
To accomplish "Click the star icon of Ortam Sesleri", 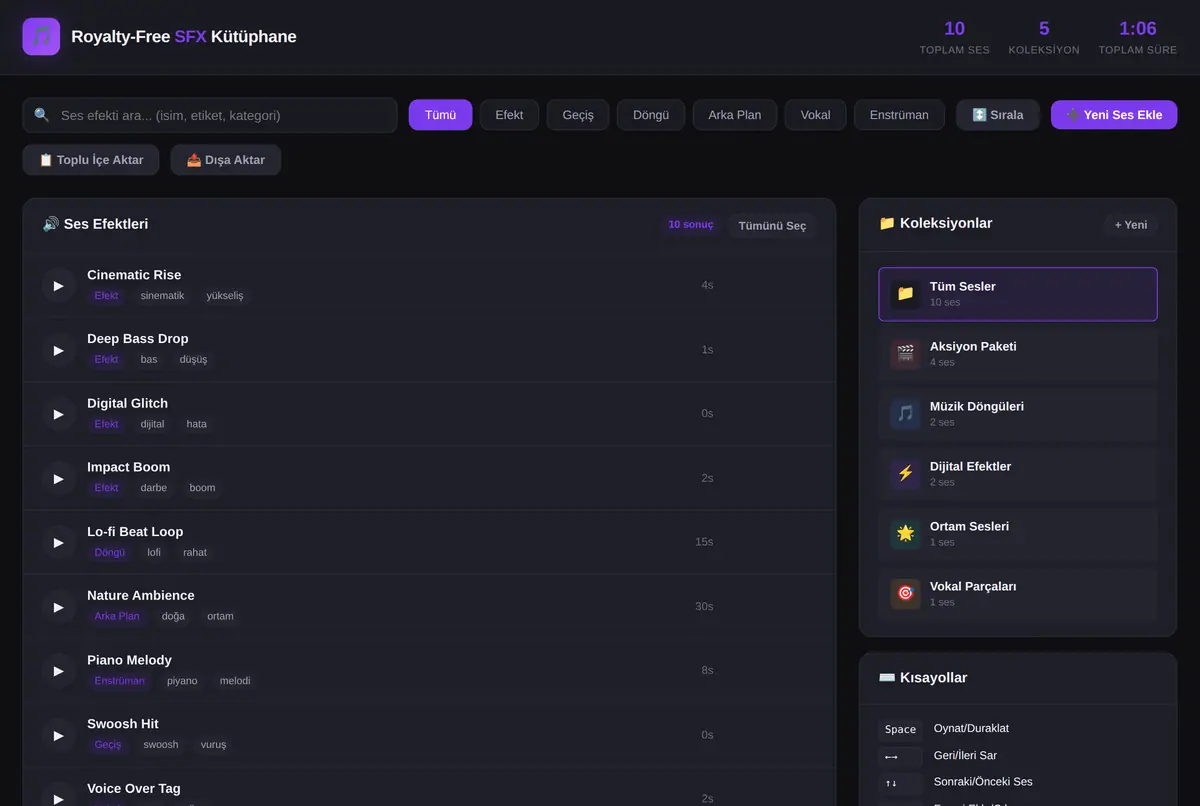I will pos(906,534).
